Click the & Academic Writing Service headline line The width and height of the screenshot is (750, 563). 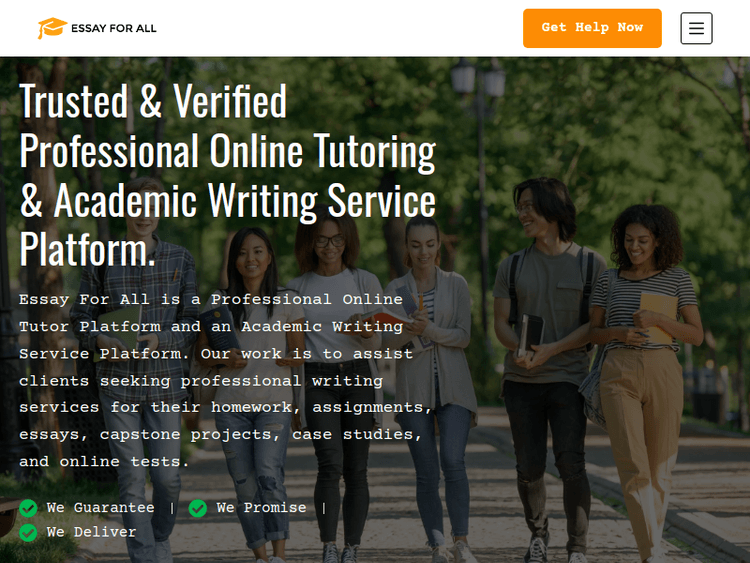228,200
